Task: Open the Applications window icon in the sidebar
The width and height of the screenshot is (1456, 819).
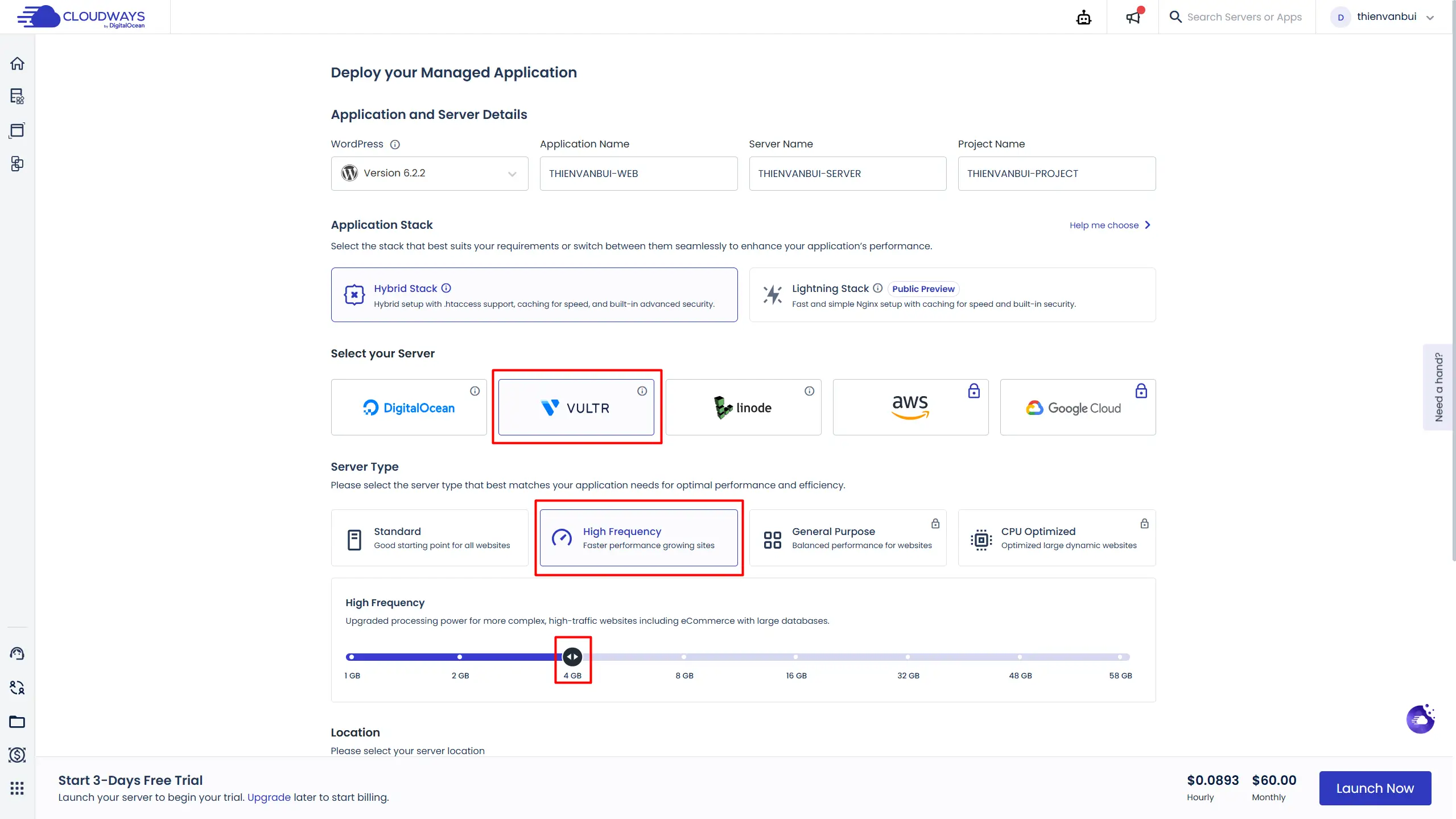Action: point(17,130)
